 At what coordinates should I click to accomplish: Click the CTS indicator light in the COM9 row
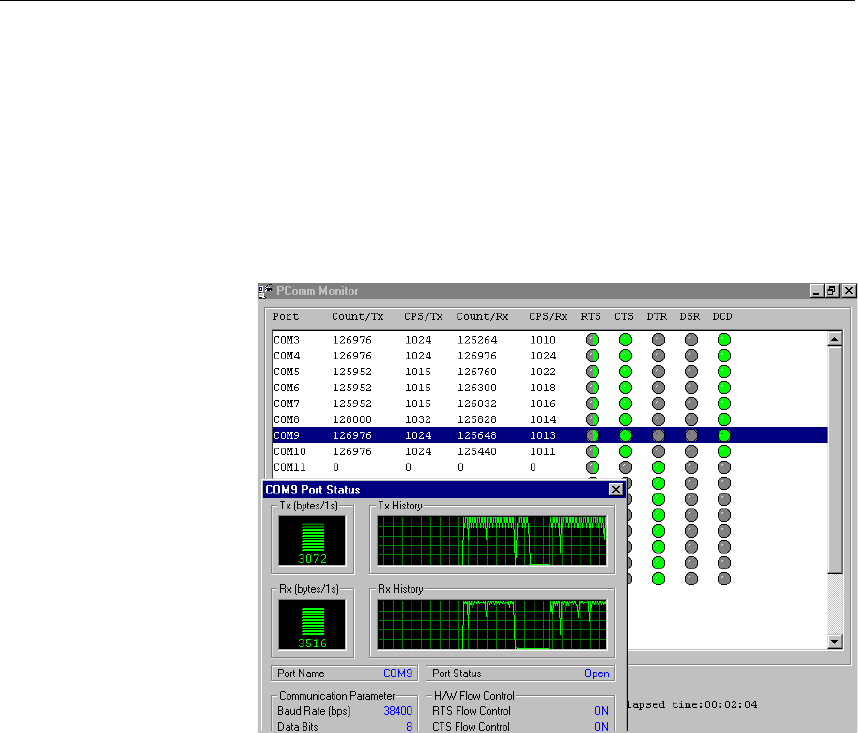pos(625,435)
